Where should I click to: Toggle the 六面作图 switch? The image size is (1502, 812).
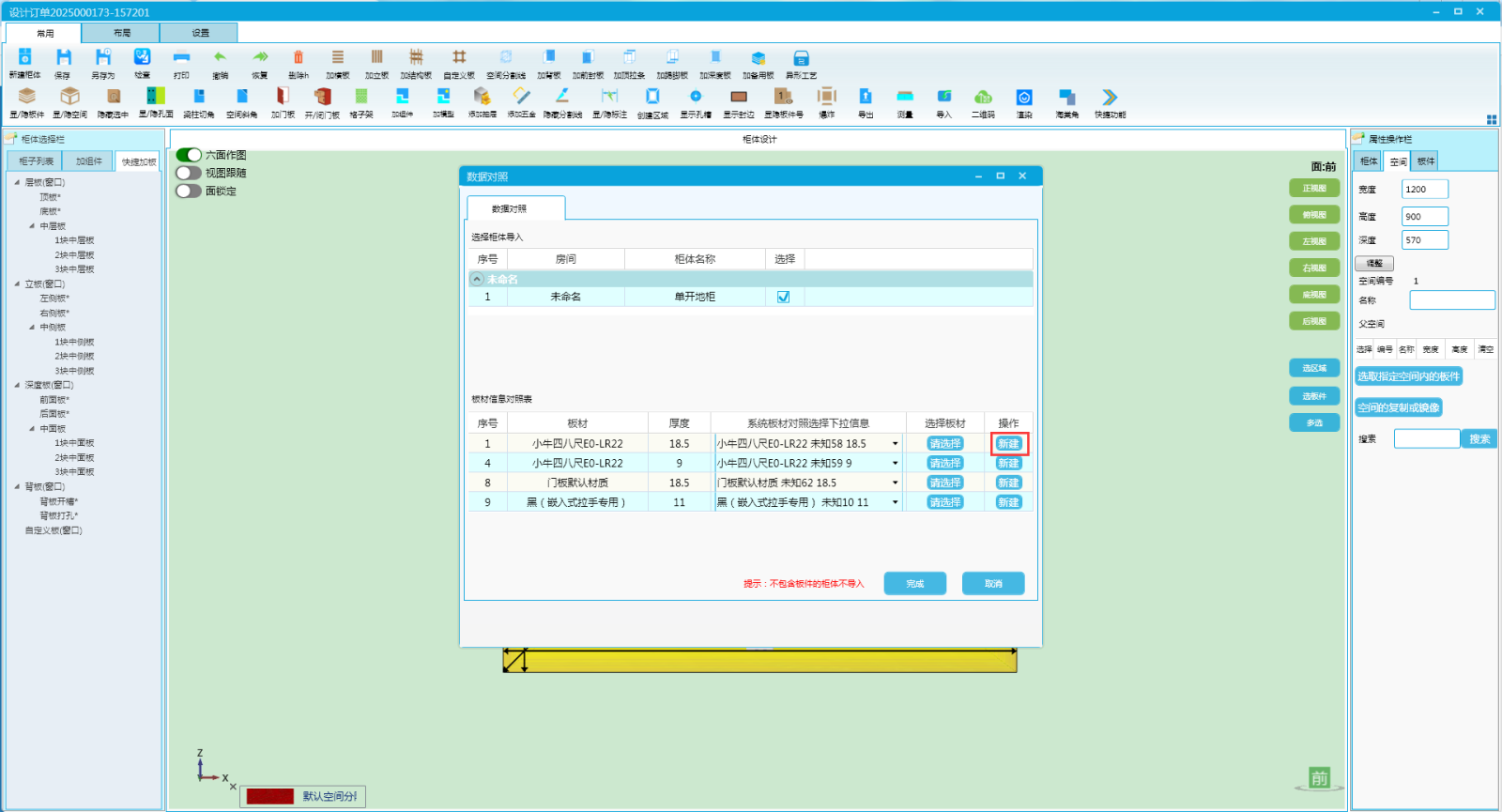click(x=189, y=155)
